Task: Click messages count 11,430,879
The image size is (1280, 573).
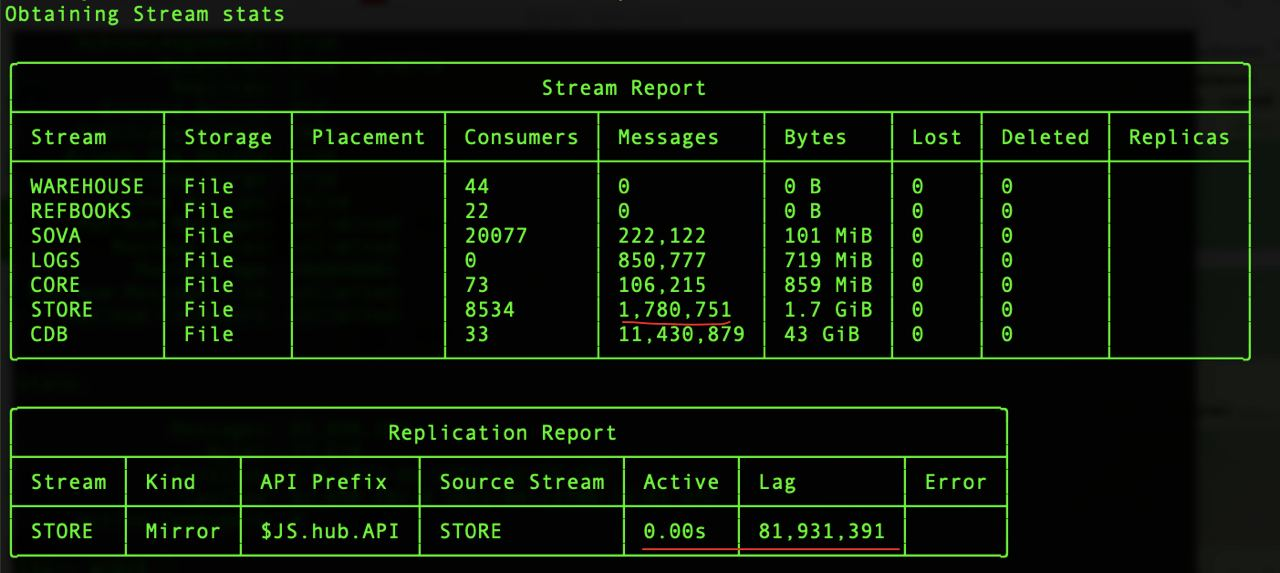Action: [681, 335]
